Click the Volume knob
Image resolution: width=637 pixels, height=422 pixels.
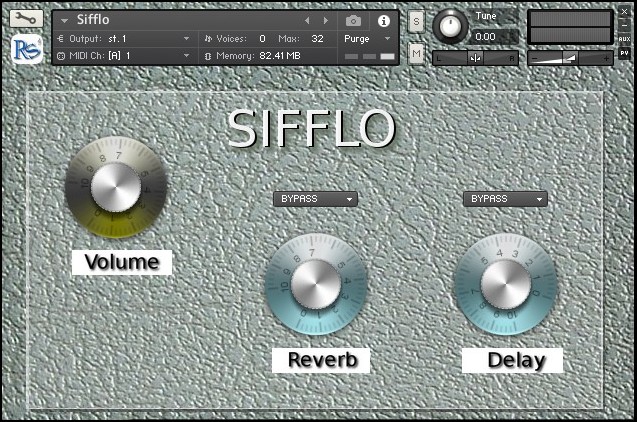pos(116,187)
